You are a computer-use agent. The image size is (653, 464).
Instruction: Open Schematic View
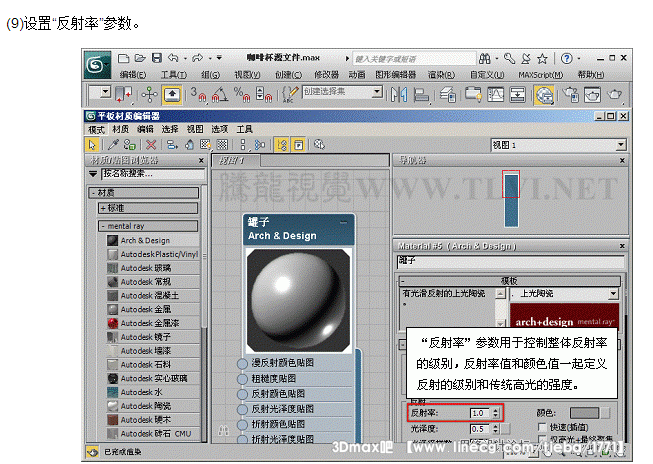pos(517,95)
